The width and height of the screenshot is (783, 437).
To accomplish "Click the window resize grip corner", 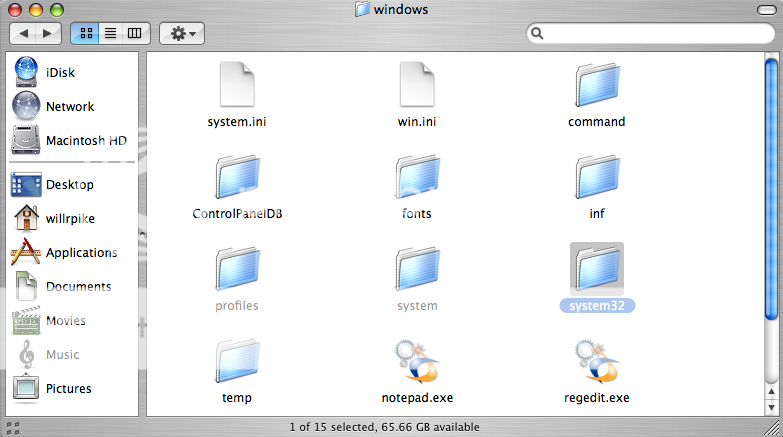I will point(774,428).
